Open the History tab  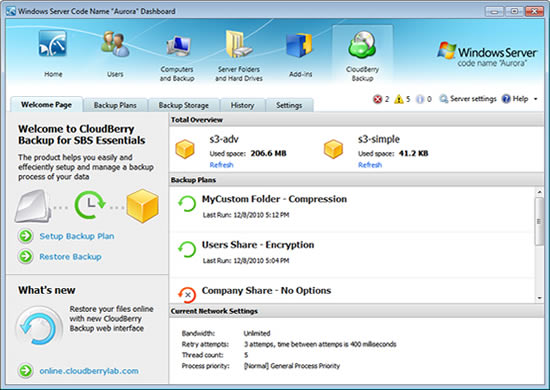pyautogui.click(x=242, y=105)
